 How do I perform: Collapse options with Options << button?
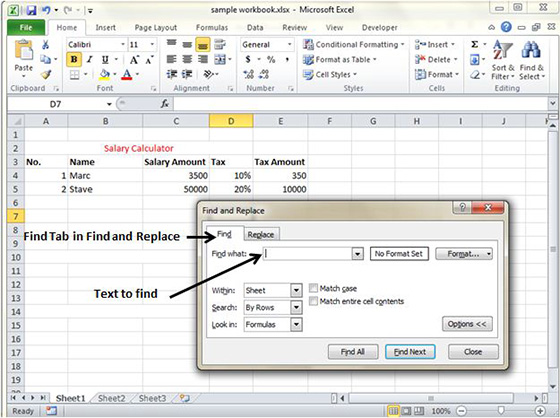[x=467, y=324]
